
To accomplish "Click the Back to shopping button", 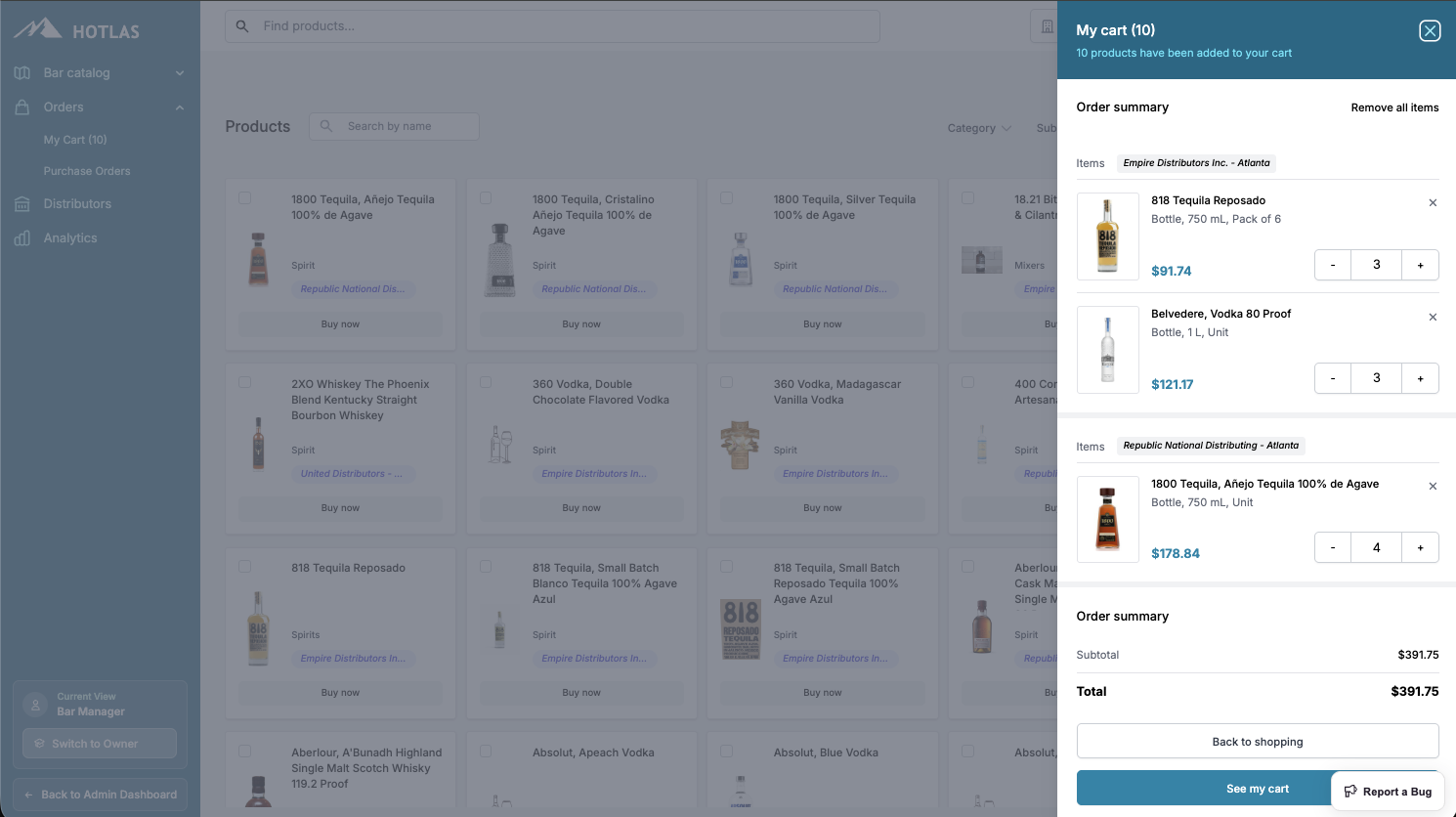I will (x=1257, y=741).
